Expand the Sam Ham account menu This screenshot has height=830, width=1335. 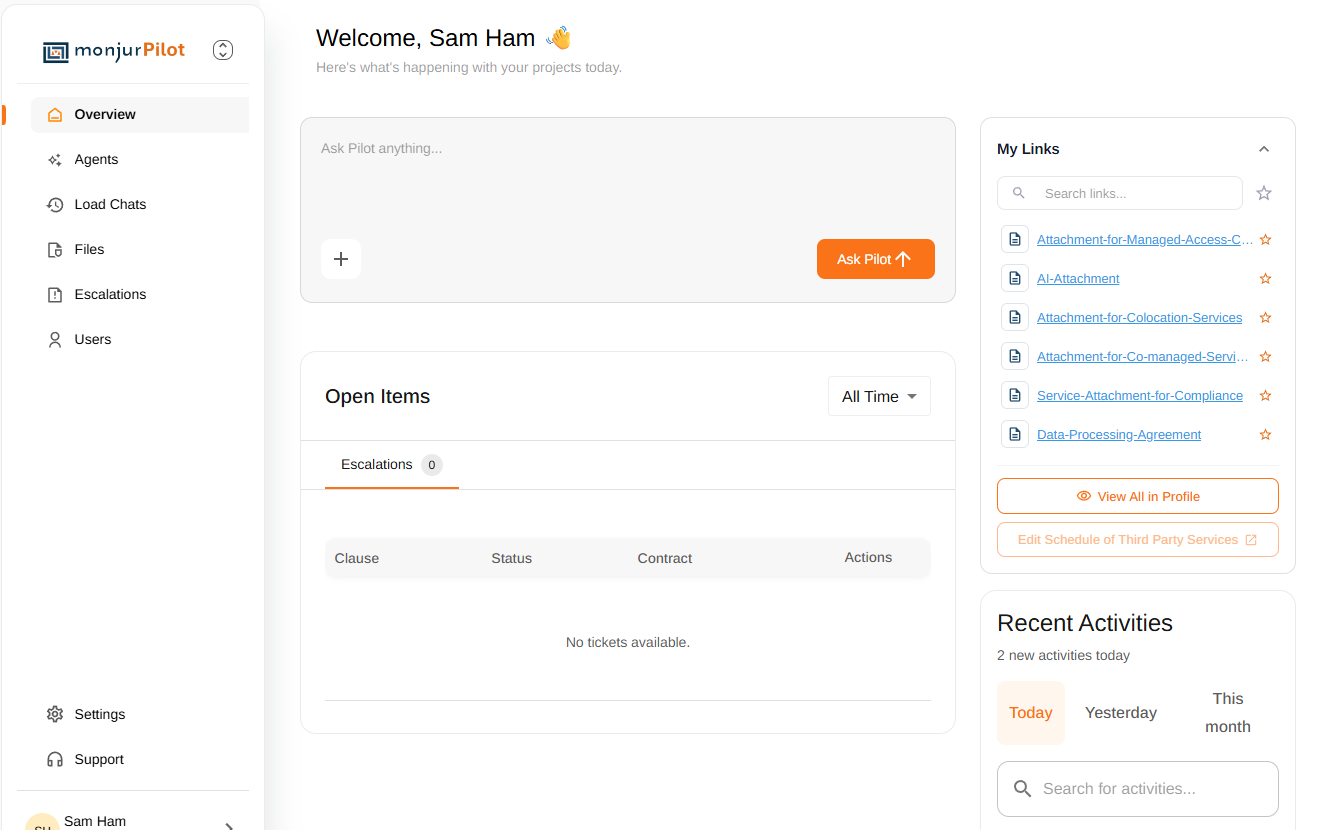click(x=229, y=826)
